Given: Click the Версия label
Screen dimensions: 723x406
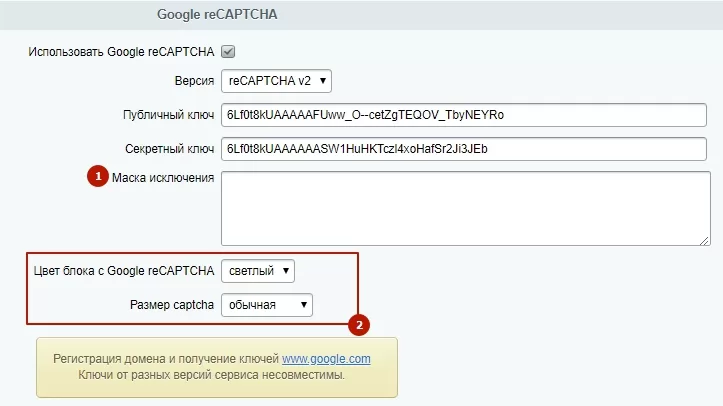Looking at the screenshot, I should click(x=194, y=81).
